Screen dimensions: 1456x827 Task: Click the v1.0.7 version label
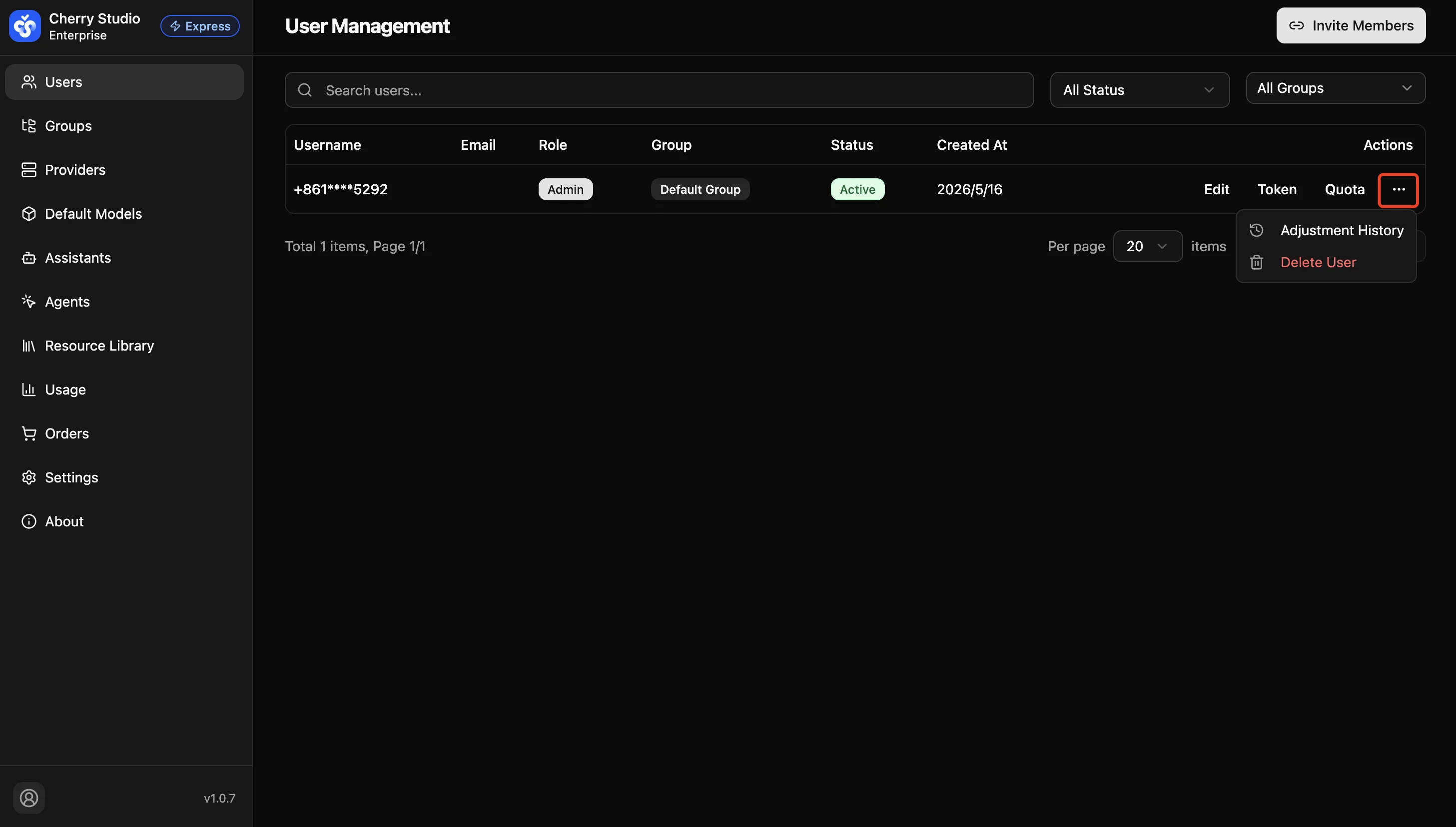(x=219, y=798)
